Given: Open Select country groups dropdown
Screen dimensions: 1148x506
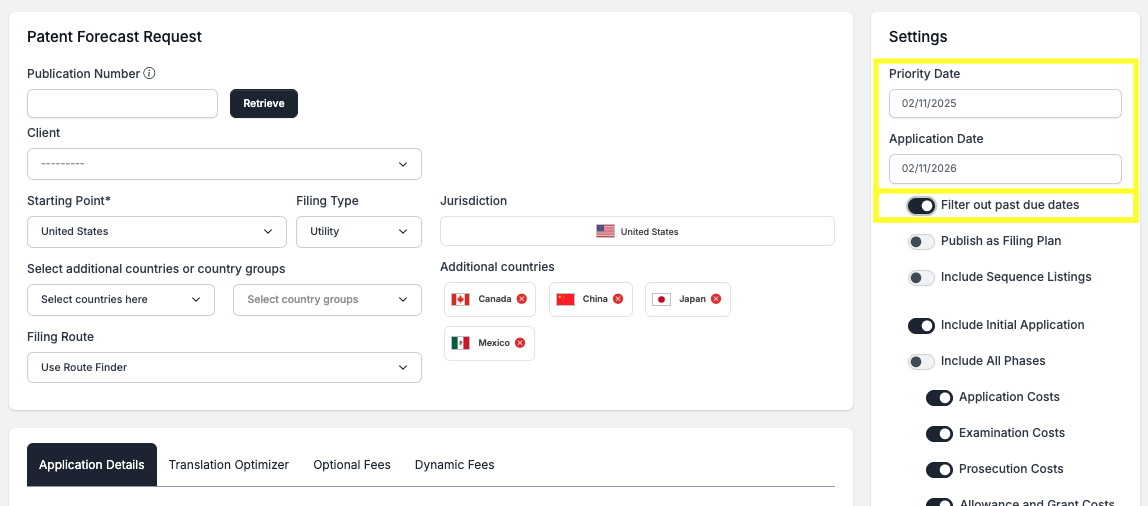Looking at the screenshot, I should 327,299.
